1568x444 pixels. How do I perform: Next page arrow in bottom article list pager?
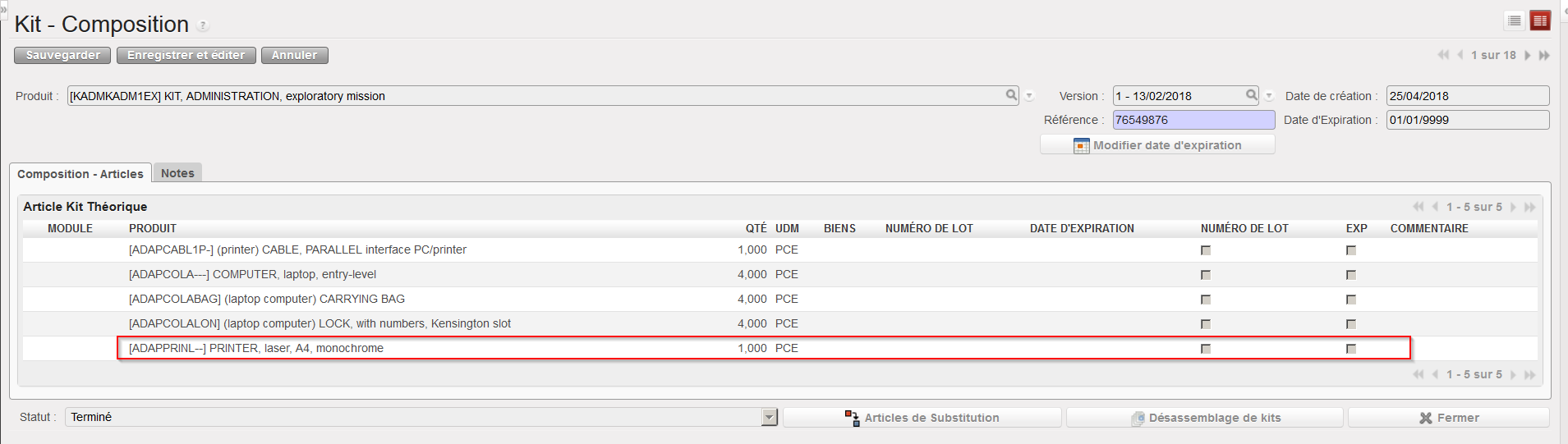coord(1513,374)
